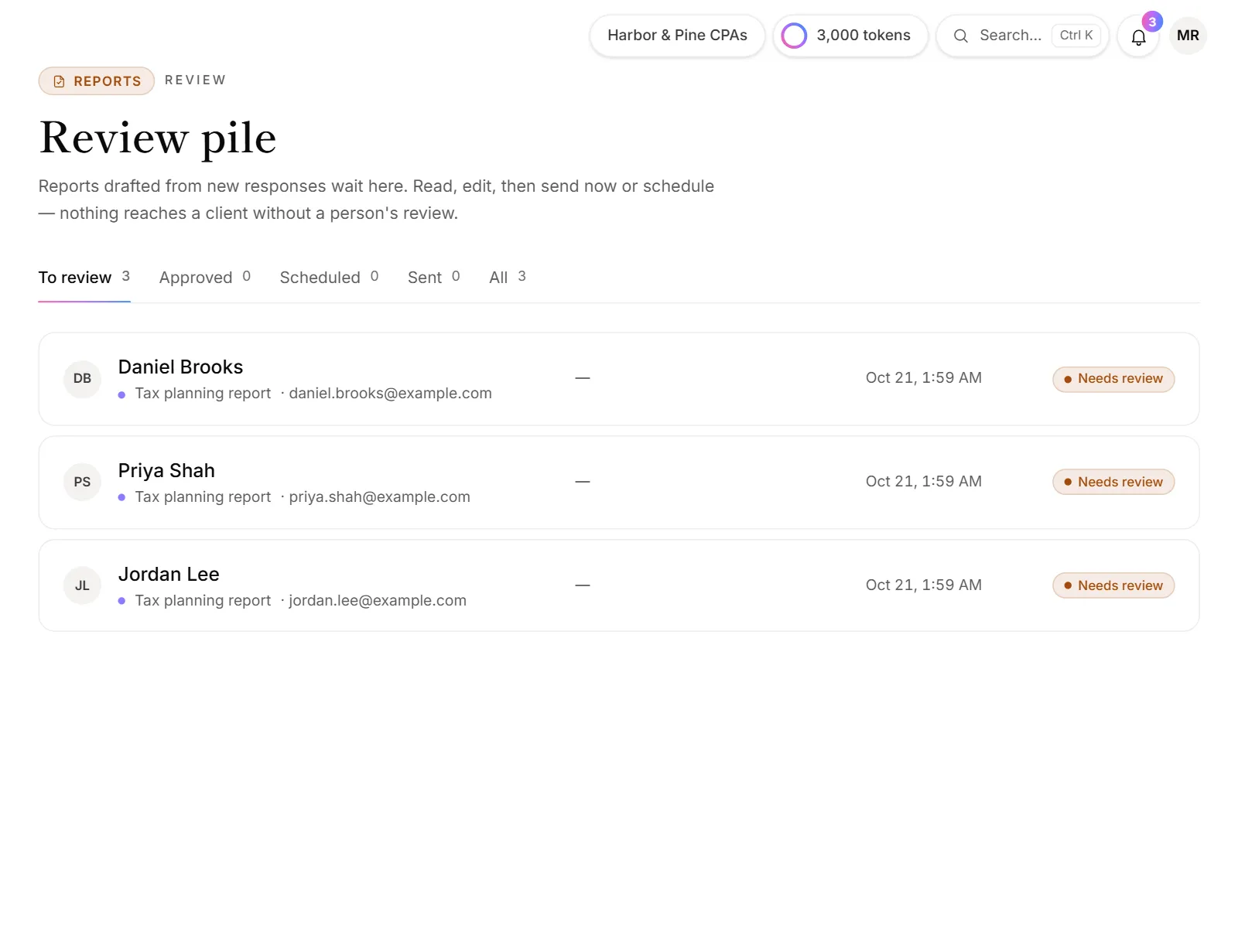Screen dimensions: 1238x952
Task: Switch to the Scheduled tab
Action: [329, 278]
